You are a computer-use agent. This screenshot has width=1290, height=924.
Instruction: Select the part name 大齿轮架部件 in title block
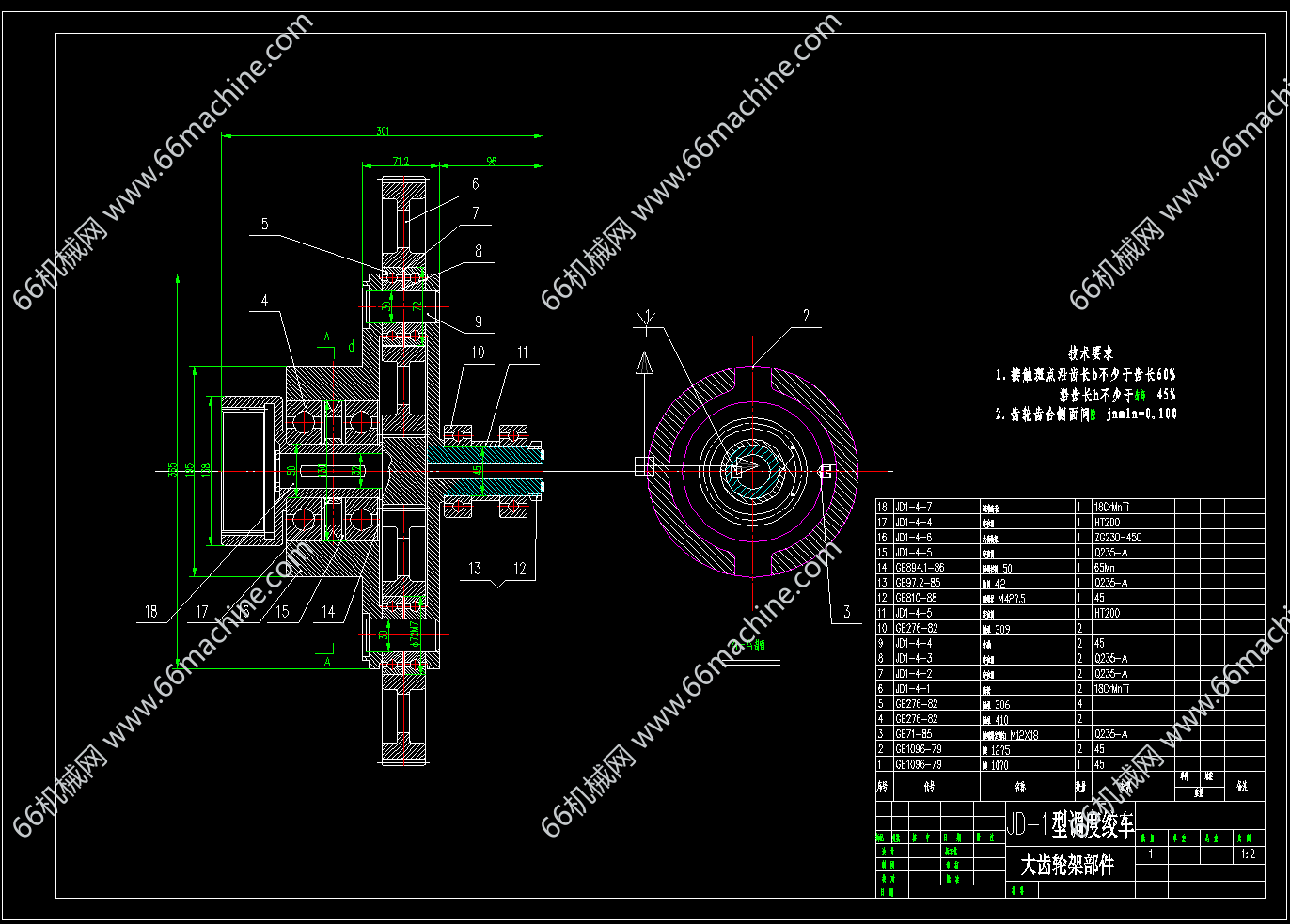pyautogui.click(x=1067, y=865)
